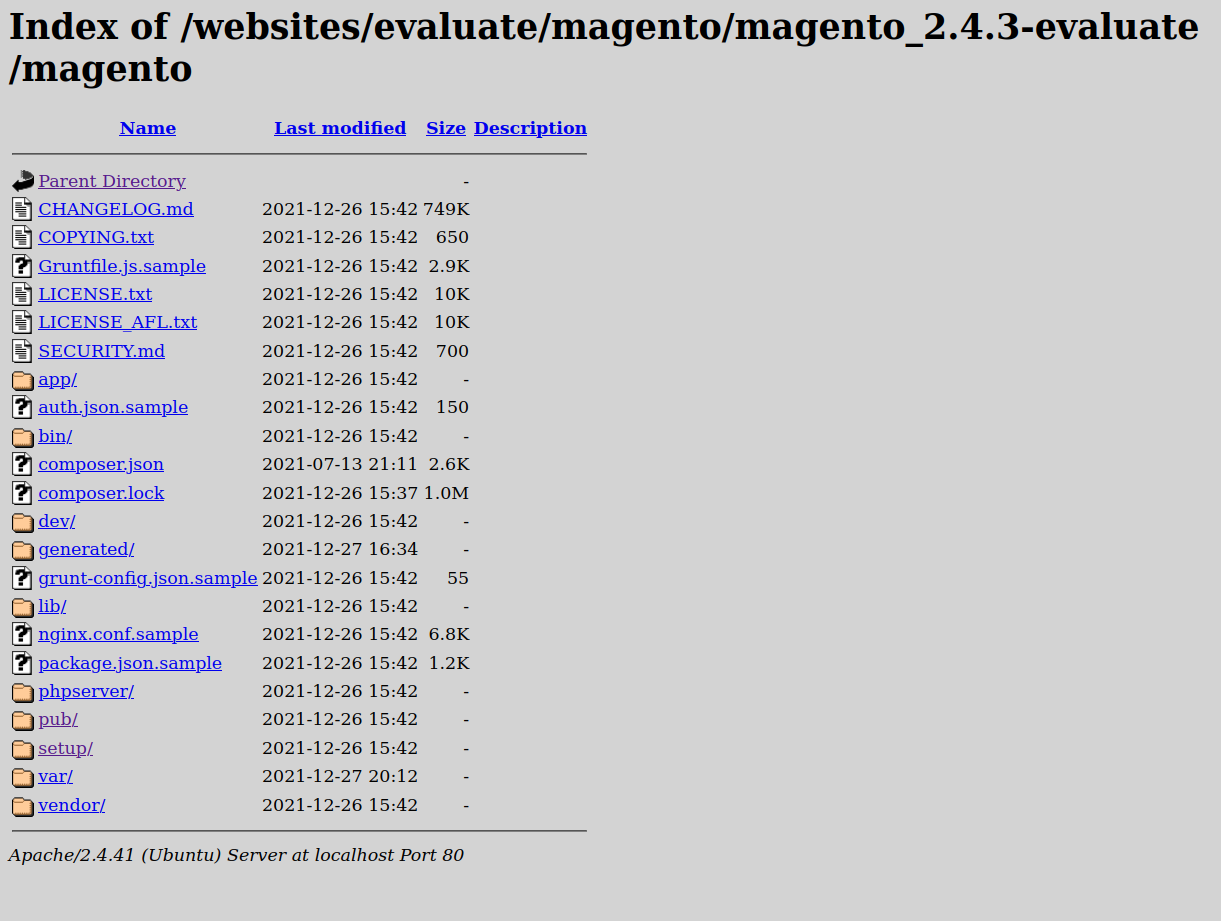This screenshot has height=921, width=1221.
Task: Sort listing by Size
Action: tap(446, 127)
